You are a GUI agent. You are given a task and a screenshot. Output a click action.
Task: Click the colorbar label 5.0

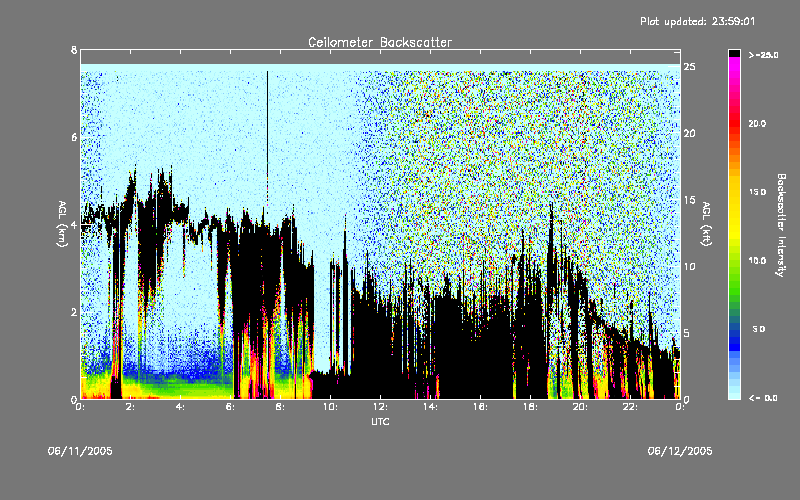pos(759,329)
